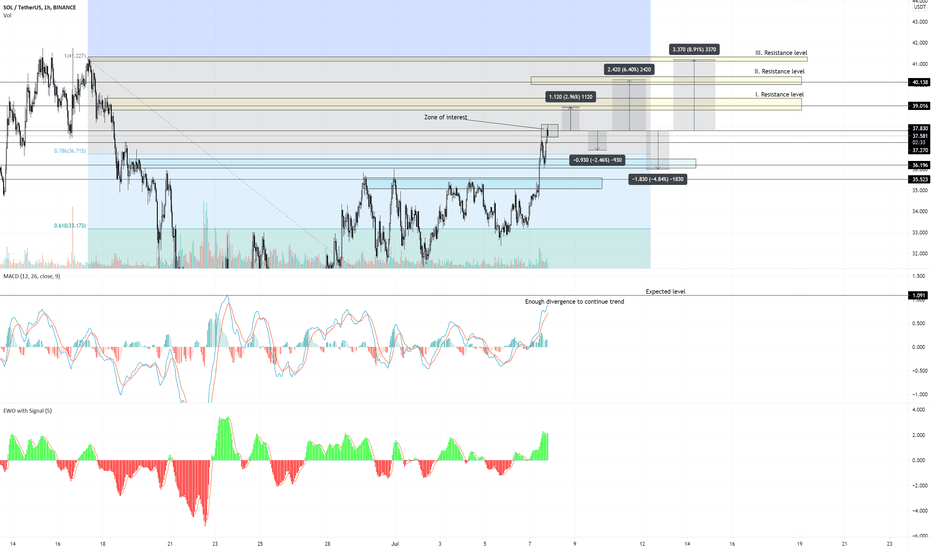This screenshot has width=932, height=550.
Task: Click the 19 date on time axis
Action: 799,544
